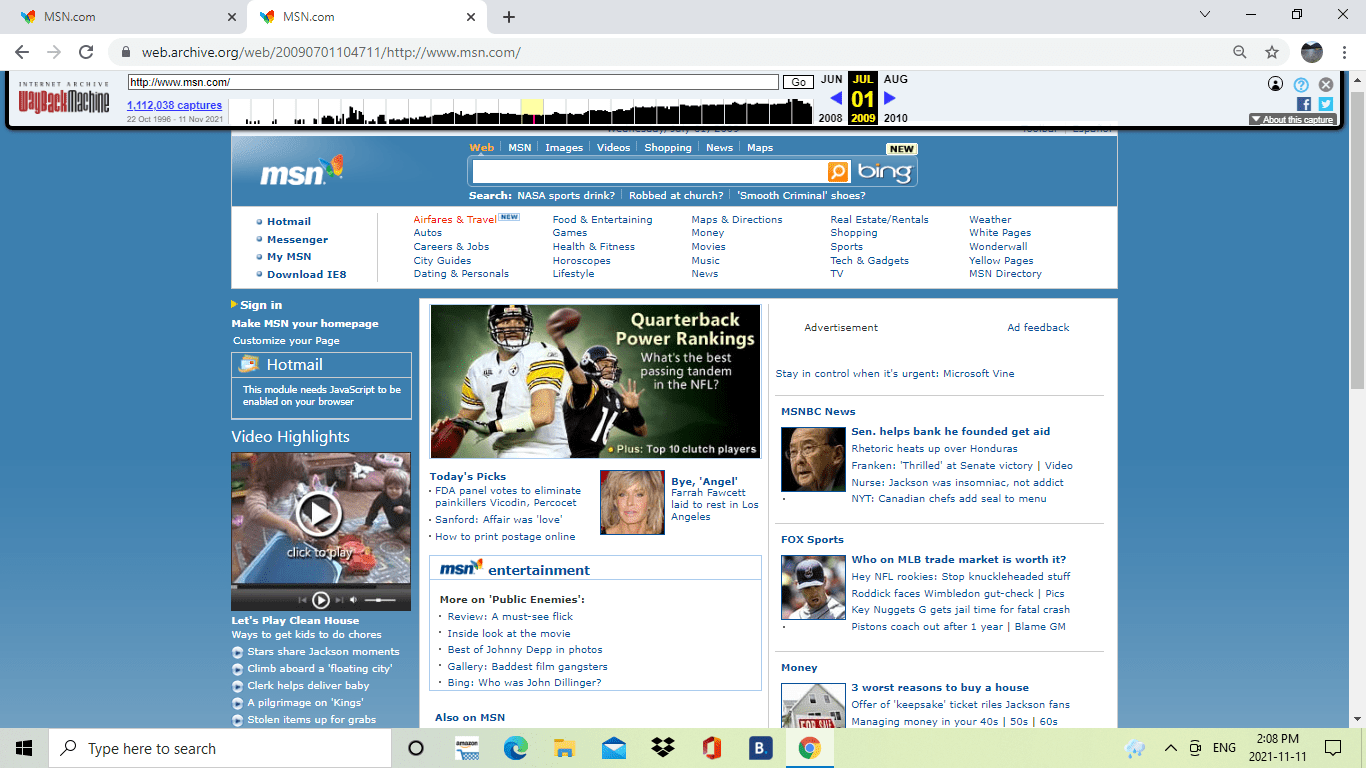Viewport: 1366px width, 768px height.
Task: Open the notification center icon
Action: 1332,748
